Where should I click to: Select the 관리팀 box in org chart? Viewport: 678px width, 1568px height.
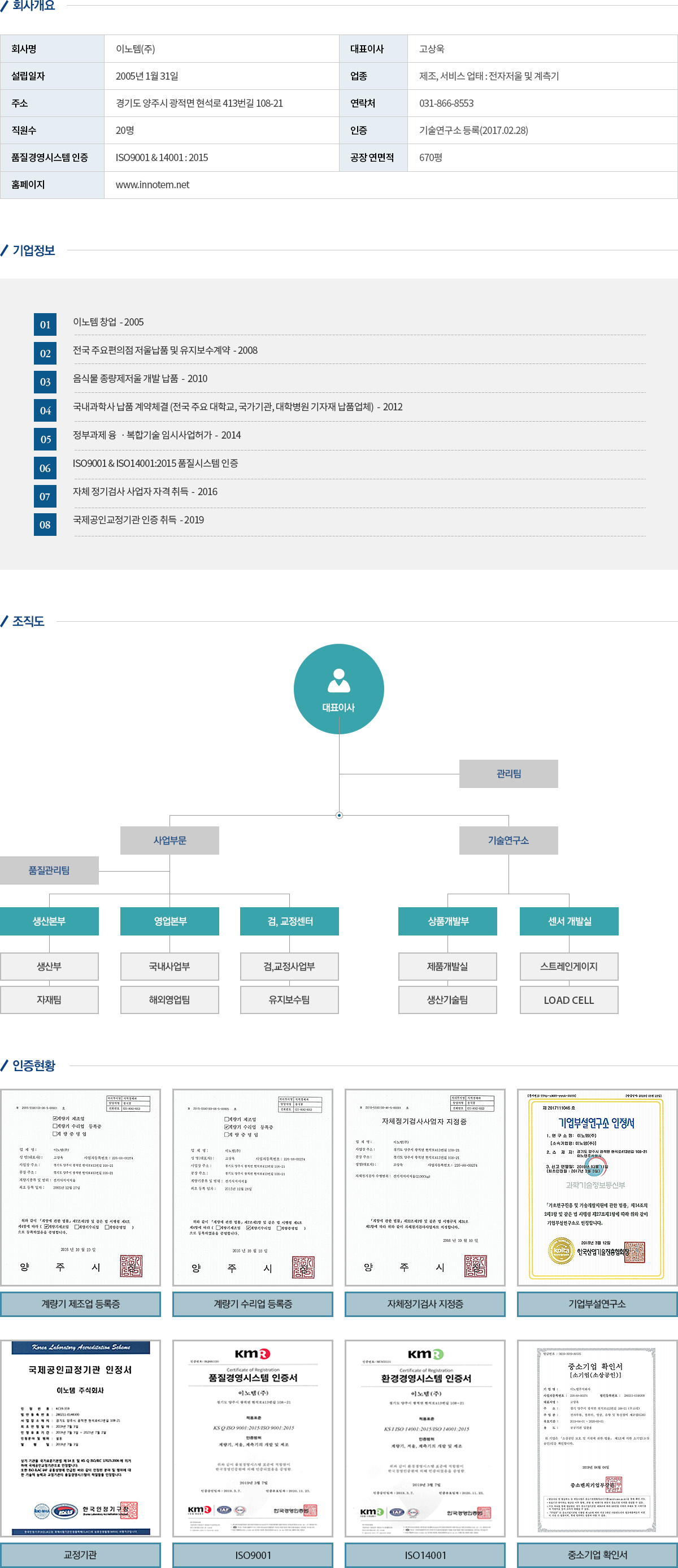tap(508, 774)
